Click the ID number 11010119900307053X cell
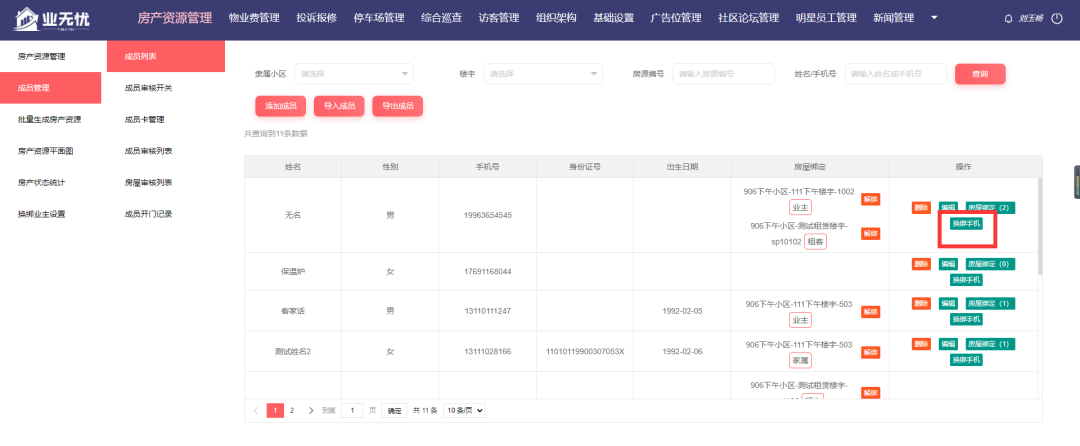 pyautogui.click(x=585, y=351)
